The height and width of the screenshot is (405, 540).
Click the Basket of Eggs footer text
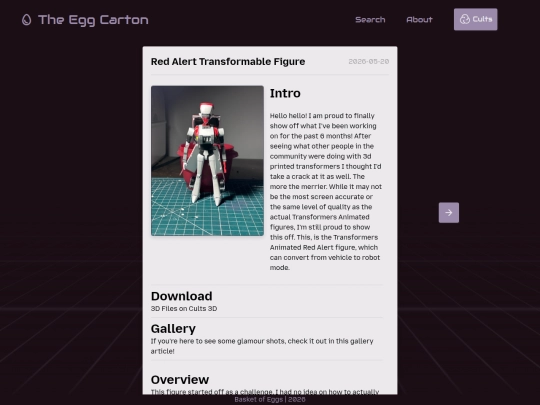(270, 399)
